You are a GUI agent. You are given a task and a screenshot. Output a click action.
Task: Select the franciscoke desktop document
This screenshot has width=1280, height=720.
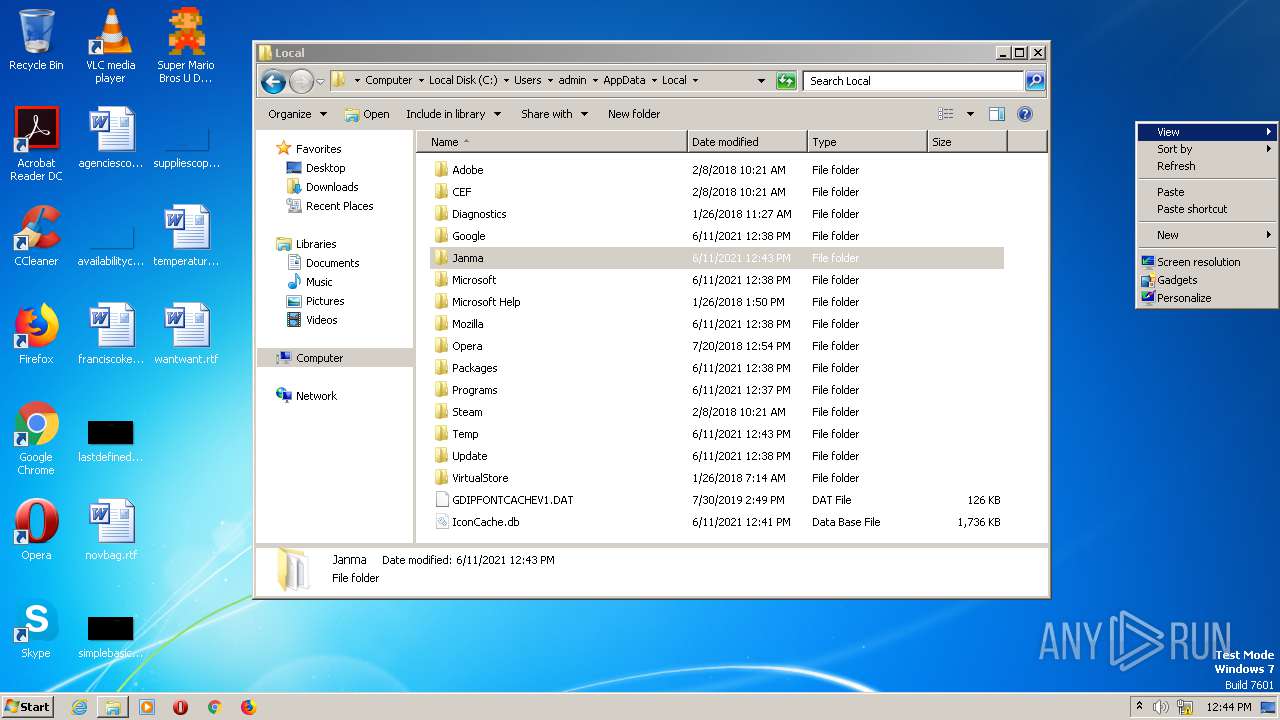111,335
